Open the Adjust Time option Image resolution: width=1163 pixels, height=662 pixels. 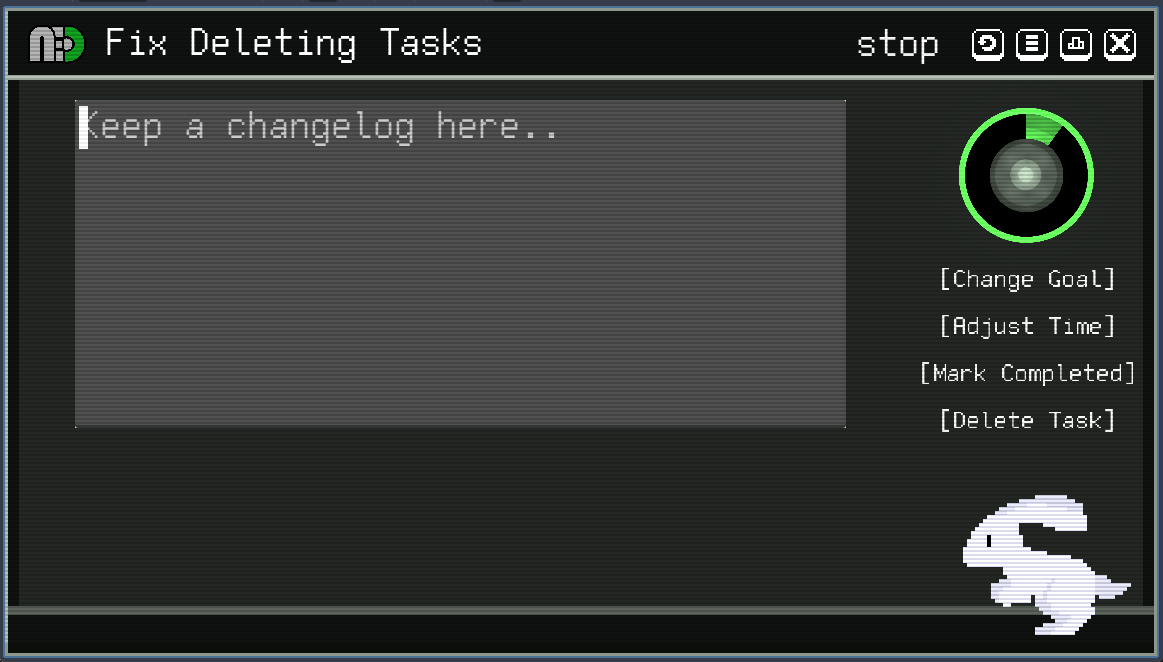coord(1027,326)
